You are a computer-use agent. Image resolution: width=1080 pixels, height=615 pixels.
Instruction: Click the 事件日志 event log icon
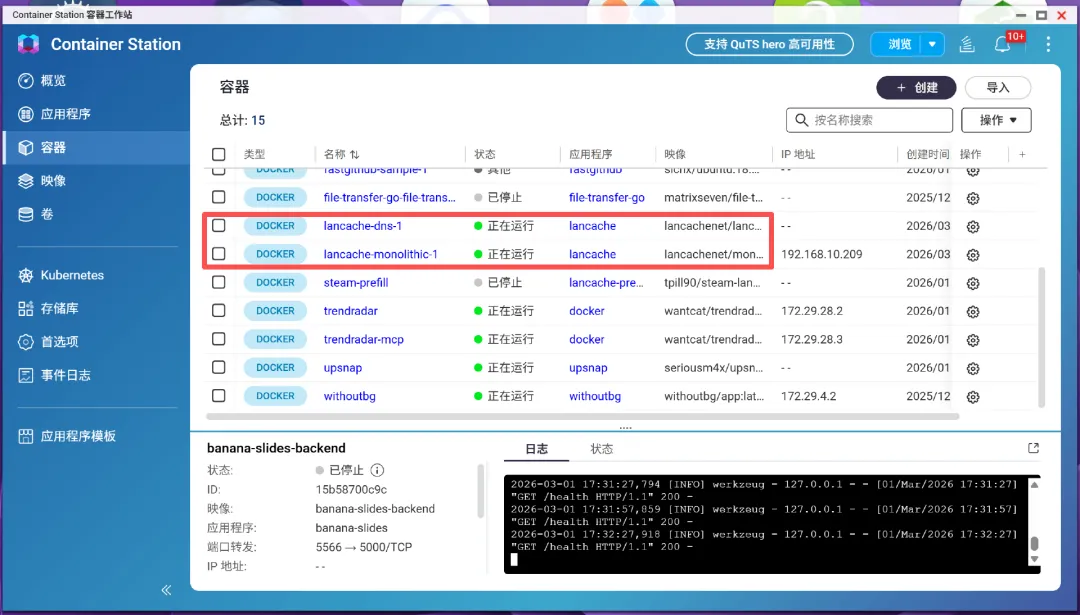(25, 375)
